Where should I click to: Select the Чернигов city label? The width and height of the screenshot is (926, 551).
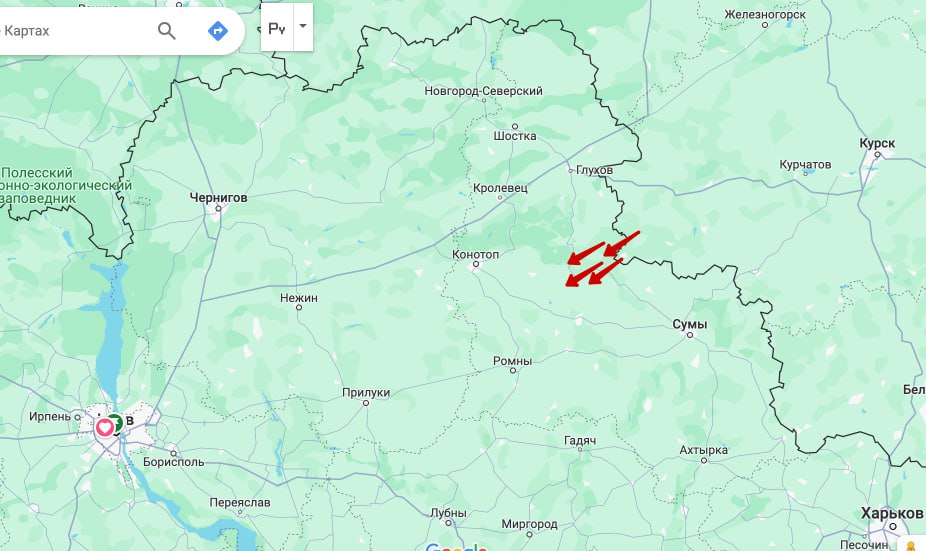(x=219, y=197)
